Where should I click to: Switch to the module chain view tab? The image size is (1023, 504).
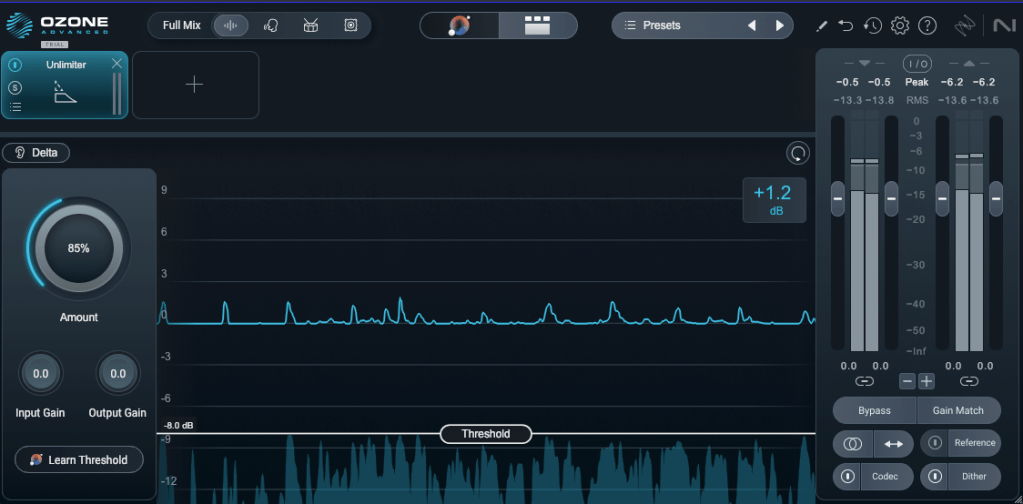click(538, 26)
